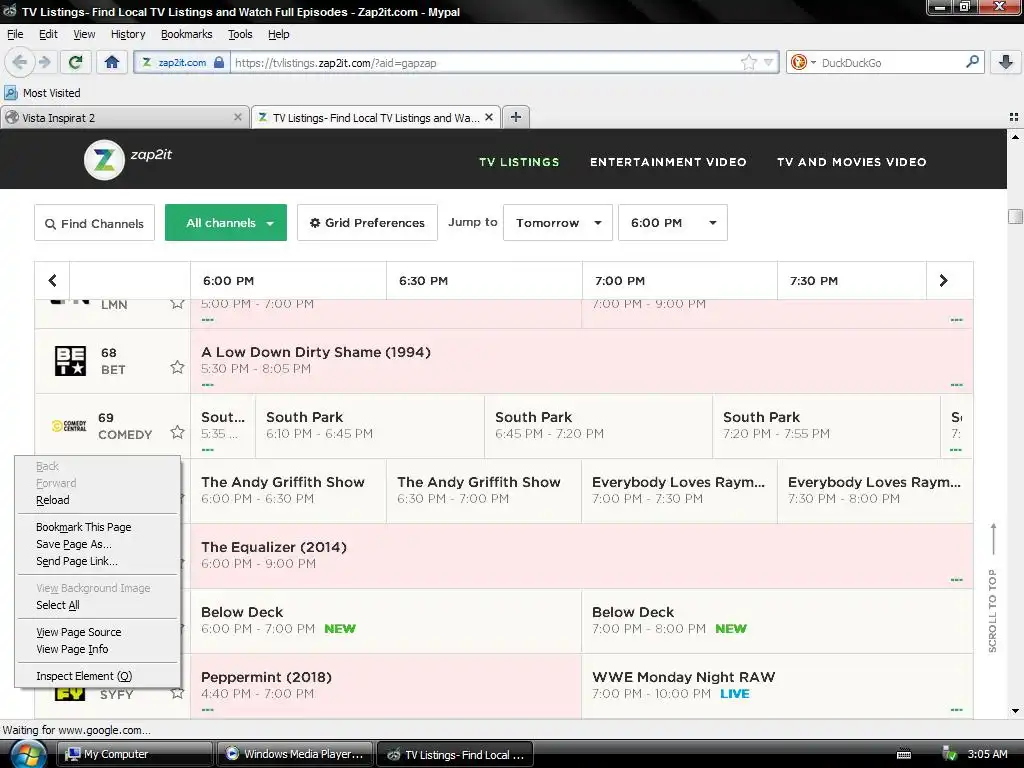Viewport: 1024px width, 768px height.
Task: Click the list all tabs icon
Action: pos(1014,117)
